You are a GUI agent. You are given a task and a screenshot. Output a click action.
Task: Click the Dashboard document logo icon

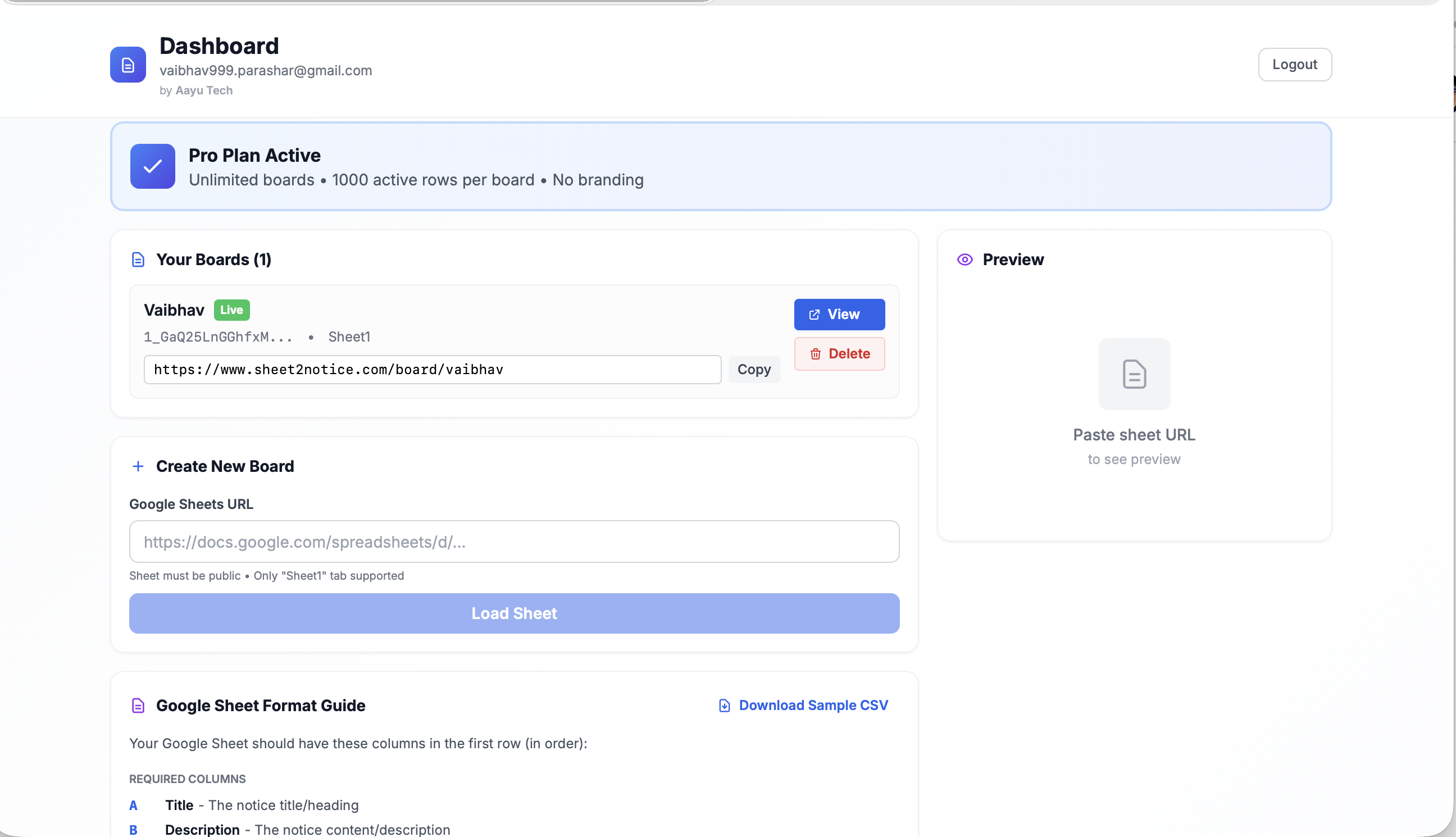click(128, 65)
